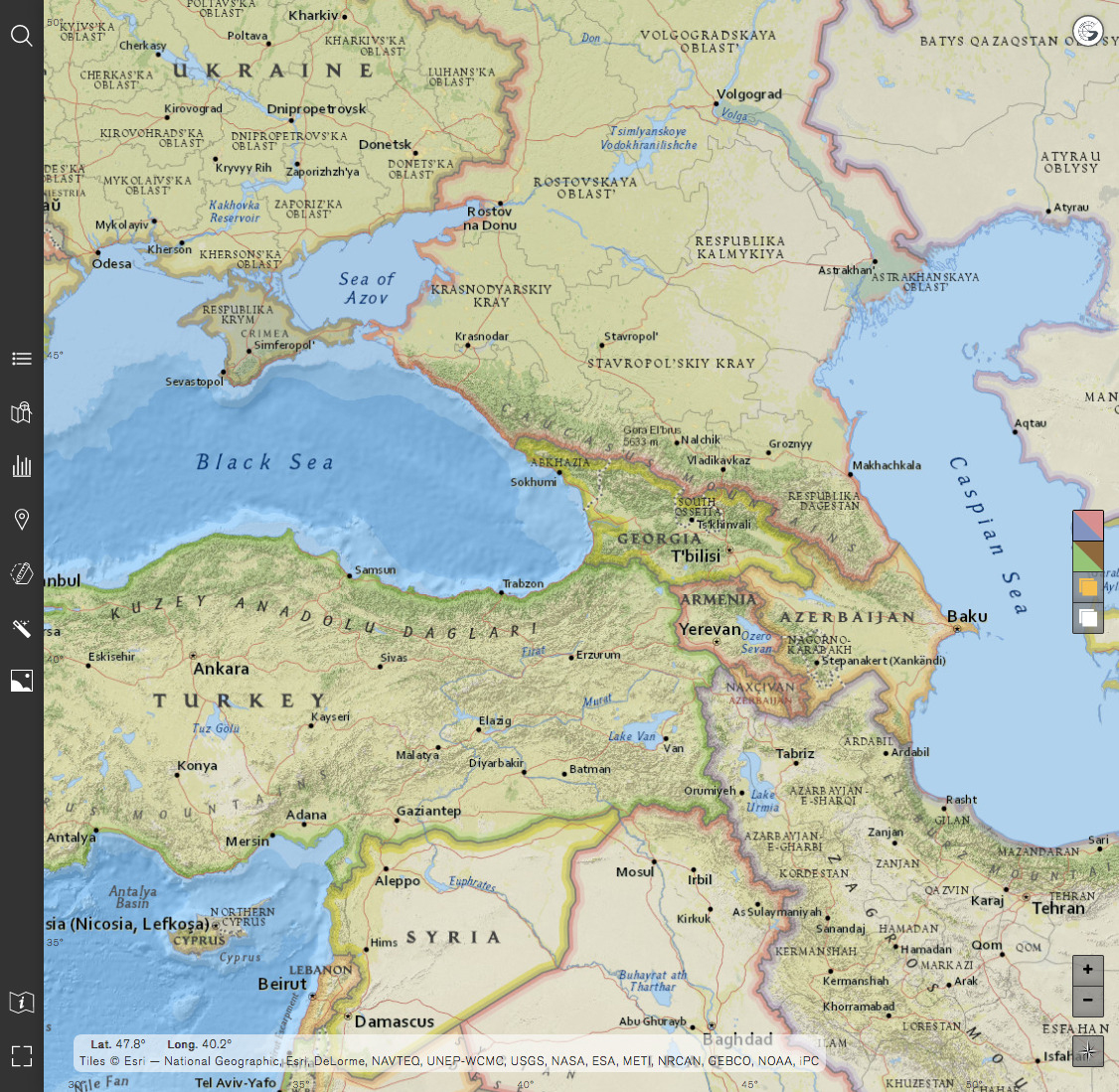Click the Aleppo city label
Screen dimensions: 1119x1092
(398, 881)
